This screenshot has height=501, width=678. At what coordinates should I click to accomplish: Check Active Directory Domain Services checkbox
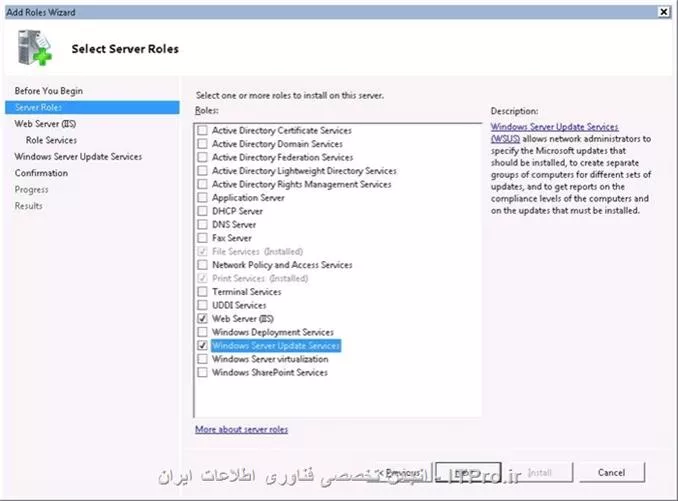pos(202,144)
